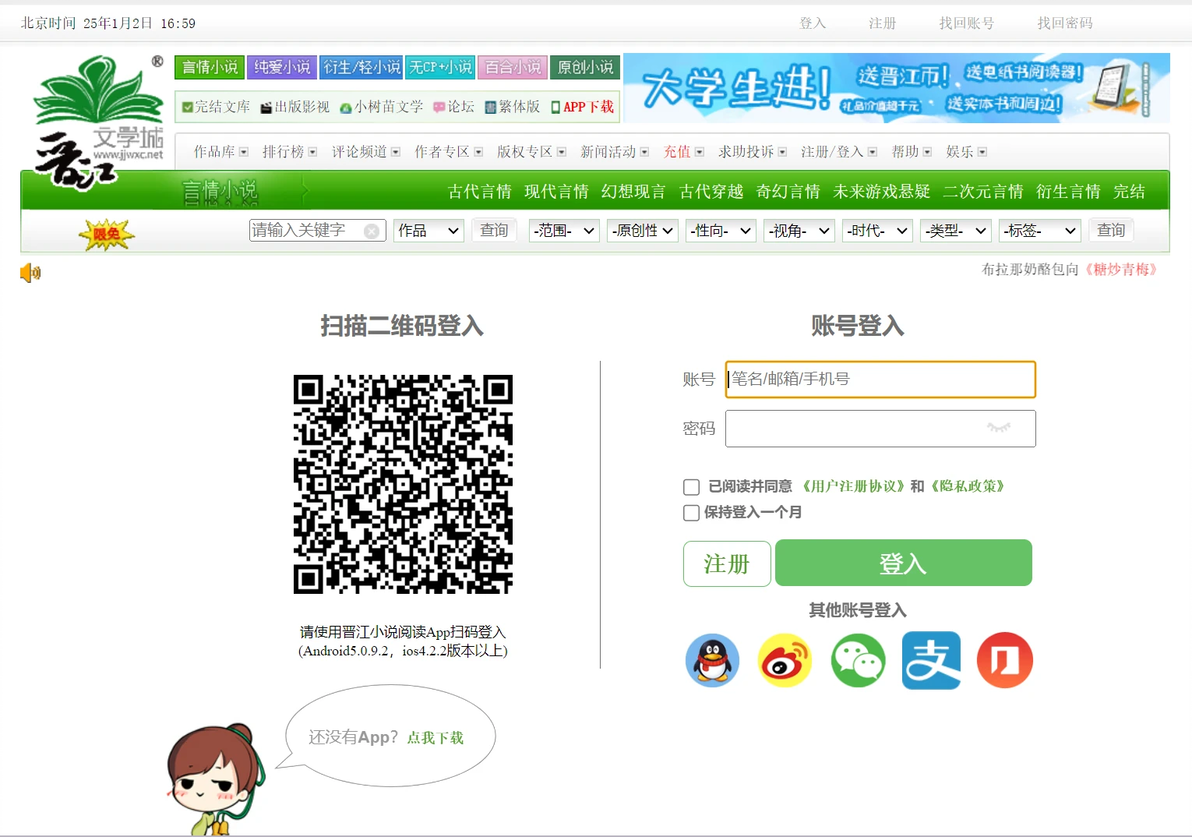
Task: Expand the 作品库 menu
Action: point(220,152)
